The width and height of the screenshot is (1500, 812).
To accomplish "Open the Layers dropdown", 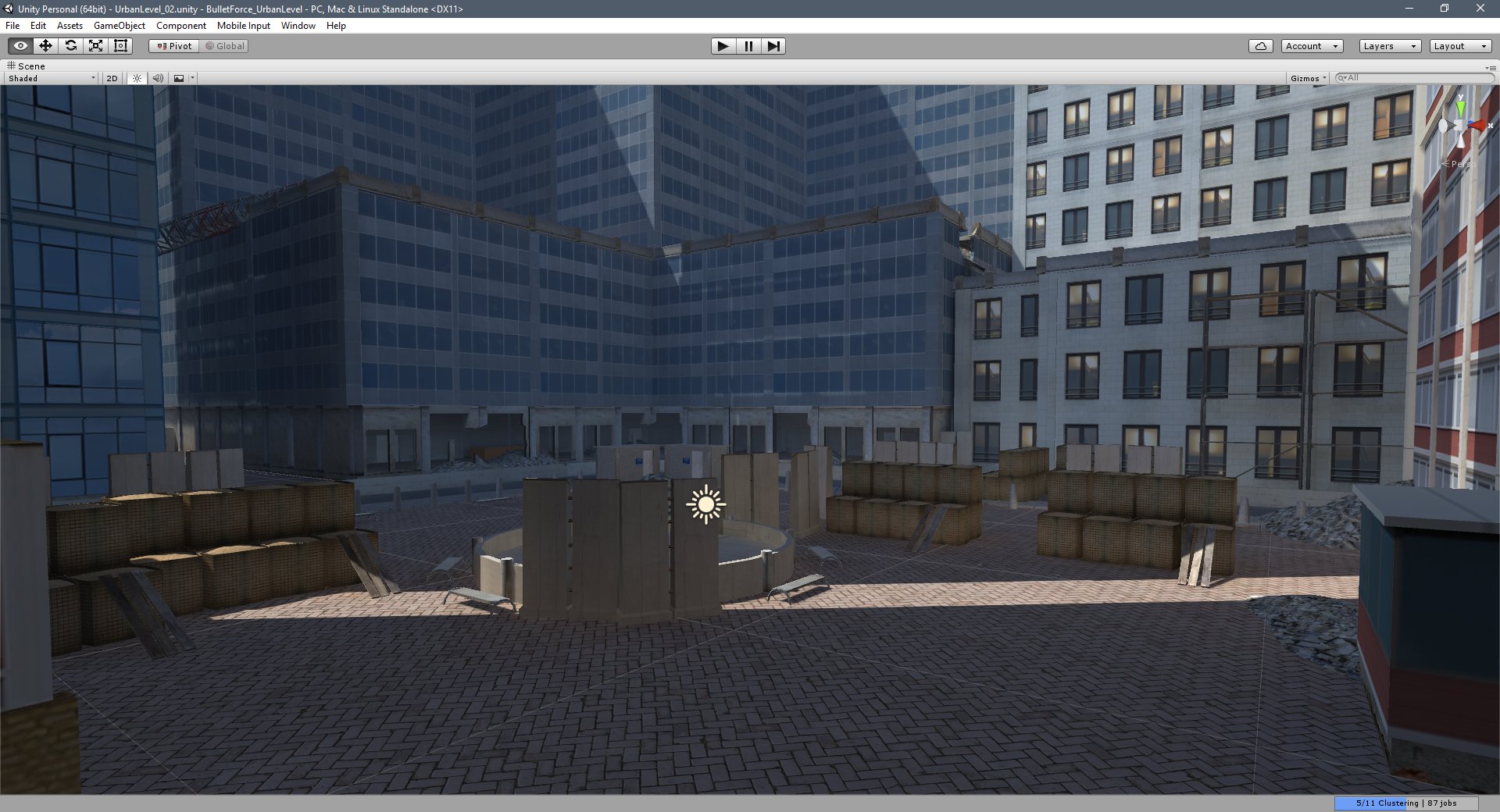I will (1390, 46).
